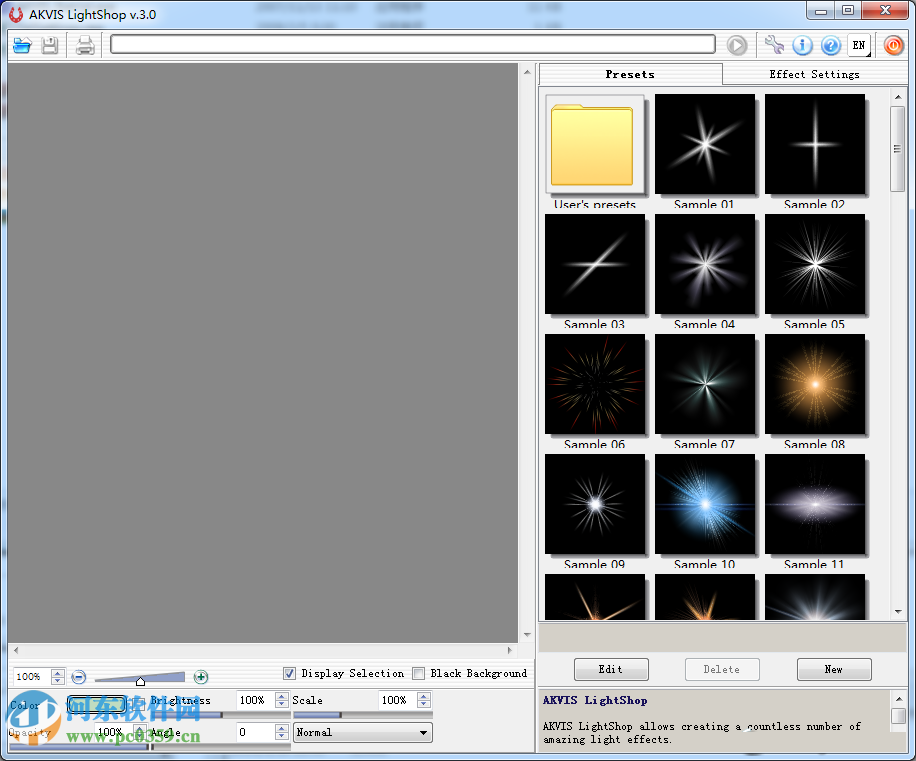Click the Edit preset button

click(611, 669)
